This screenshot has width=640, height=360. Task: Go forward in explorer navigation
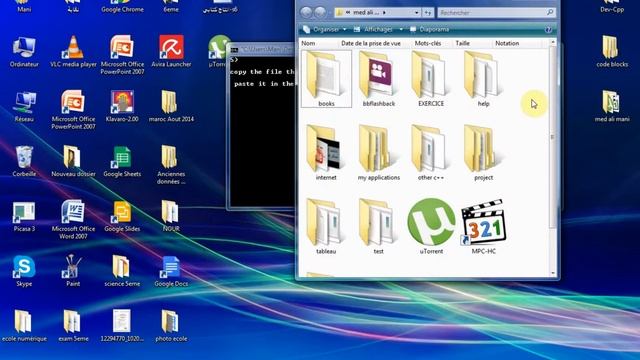[320, 13]
